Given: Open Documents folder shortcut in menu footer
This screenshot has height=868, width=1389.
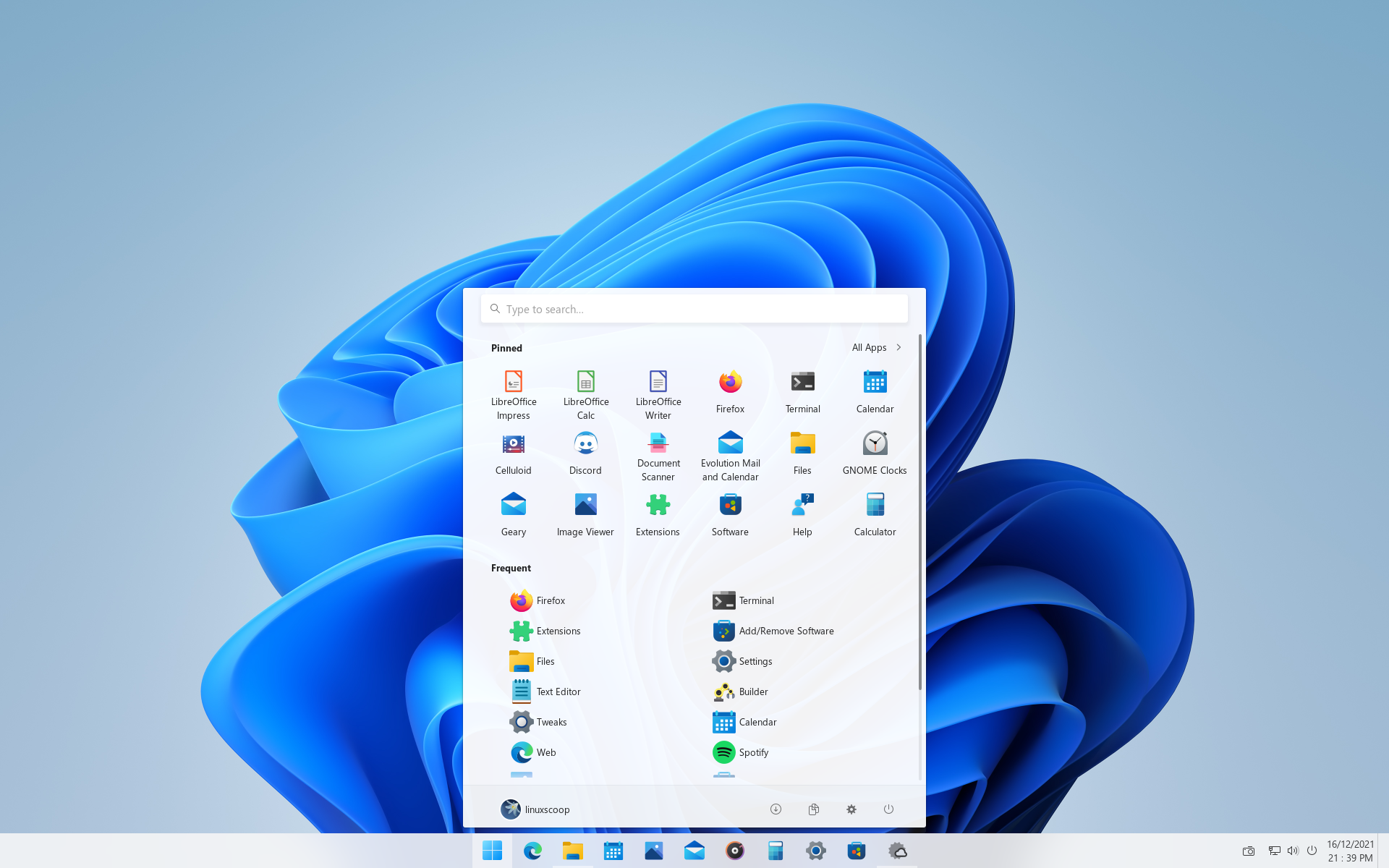Looking at the screenshot, I should click(813, 809).
